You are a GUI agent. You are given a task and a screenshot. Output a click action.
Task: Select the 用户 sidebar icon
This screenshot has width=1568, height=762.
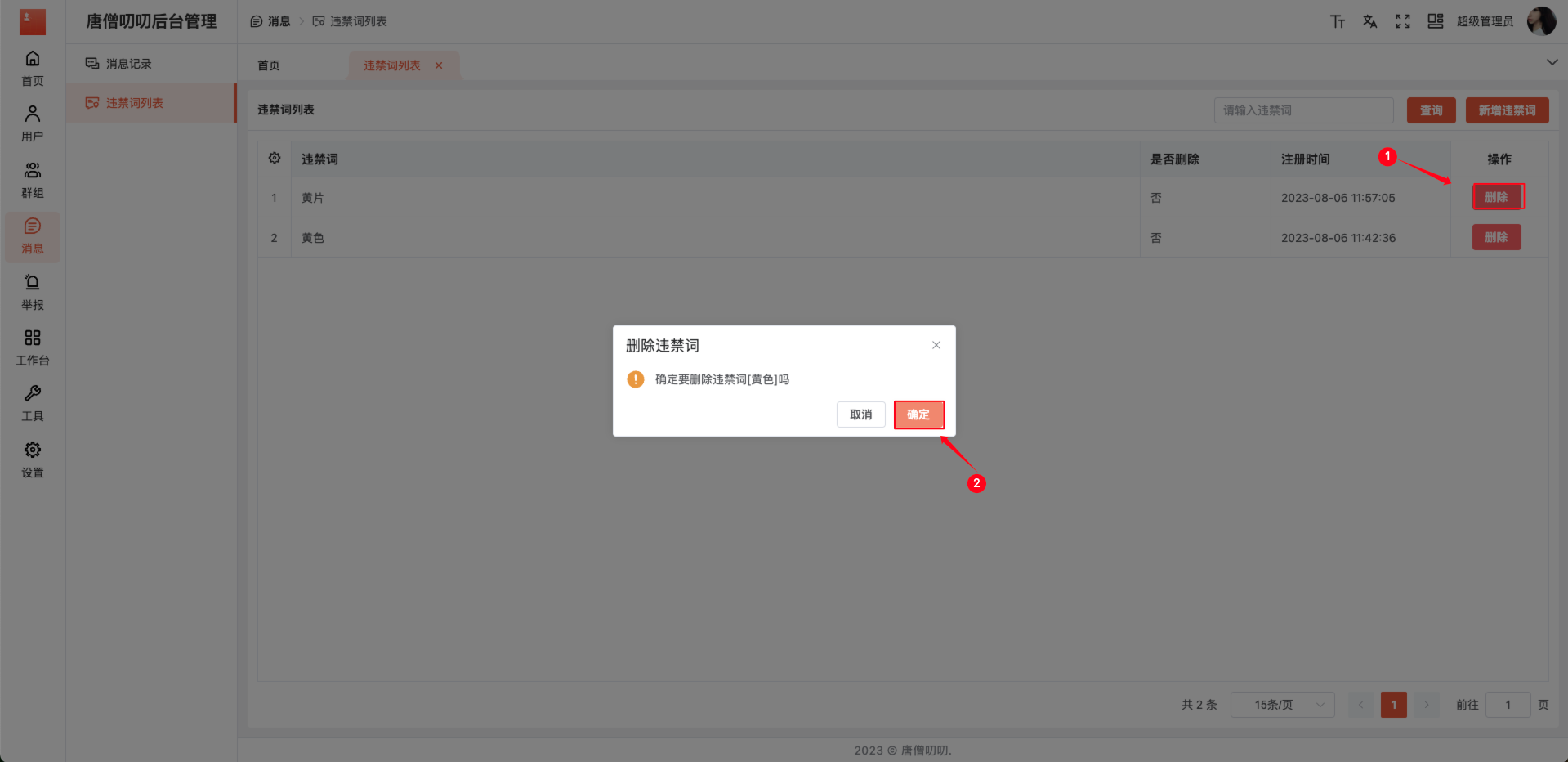pos(32,123)
